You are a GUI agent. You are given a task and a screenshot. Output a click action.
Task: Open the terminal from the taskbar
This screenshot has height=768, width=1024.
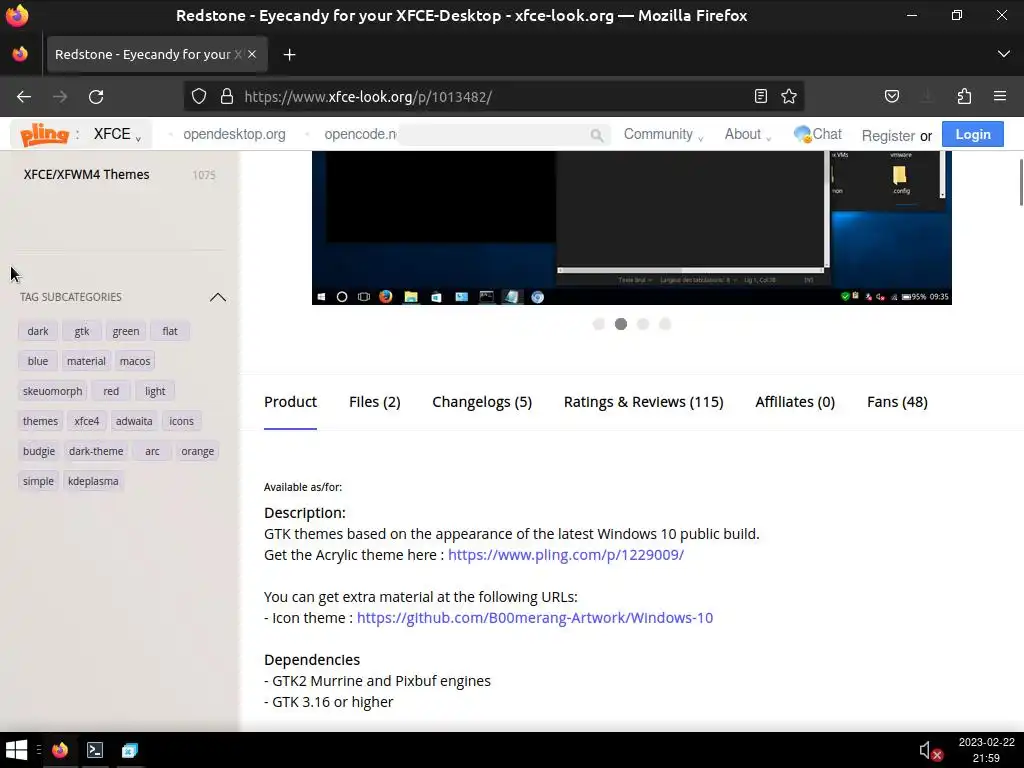point(95,750)
